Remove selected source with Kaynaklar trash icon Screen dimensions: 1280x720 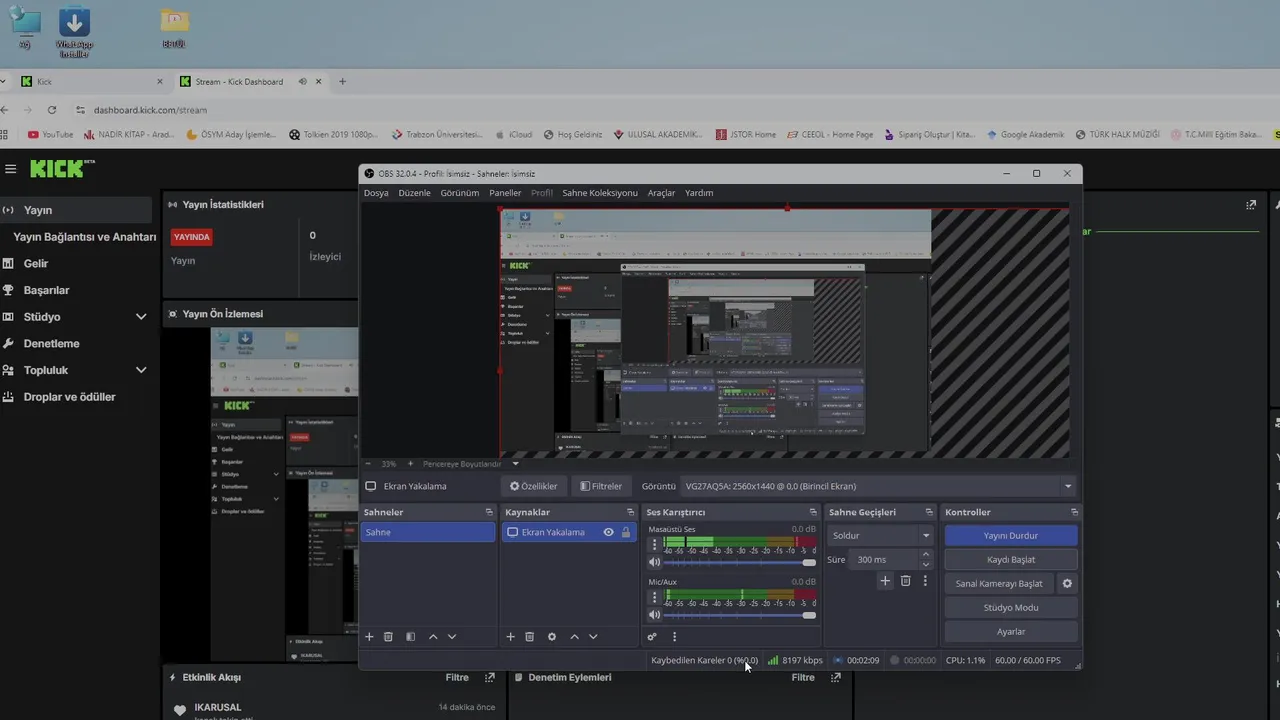(529, 637)
